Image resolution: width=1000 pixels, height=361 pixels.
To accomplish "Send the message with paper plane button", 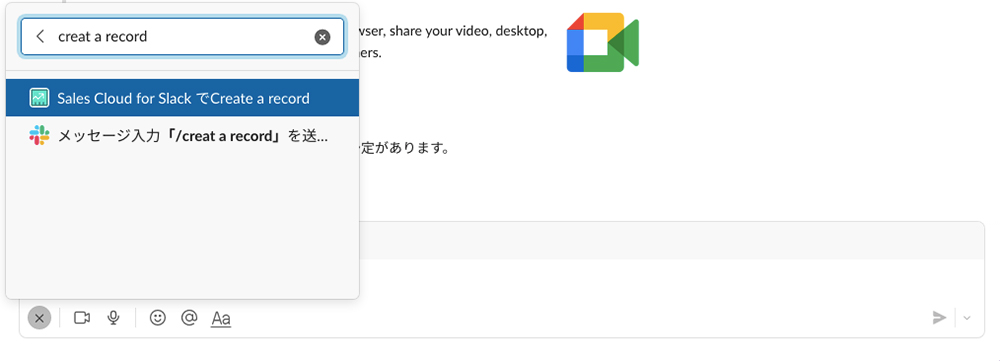I will (939, 318).
